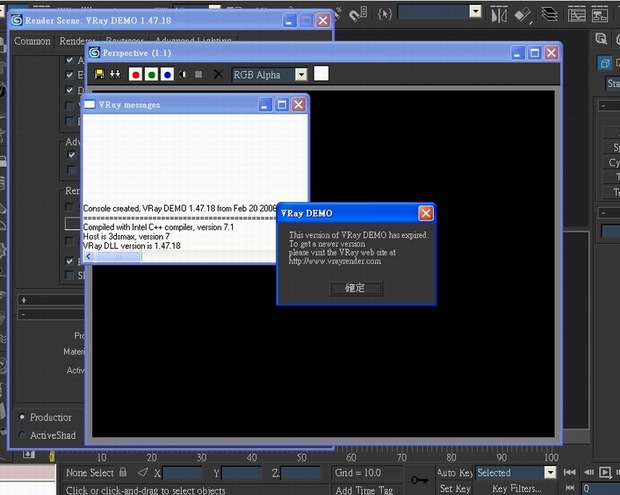Select Production render mode radio
The height and width of the screenshot is (495, 620).
(x=22, y=417)
